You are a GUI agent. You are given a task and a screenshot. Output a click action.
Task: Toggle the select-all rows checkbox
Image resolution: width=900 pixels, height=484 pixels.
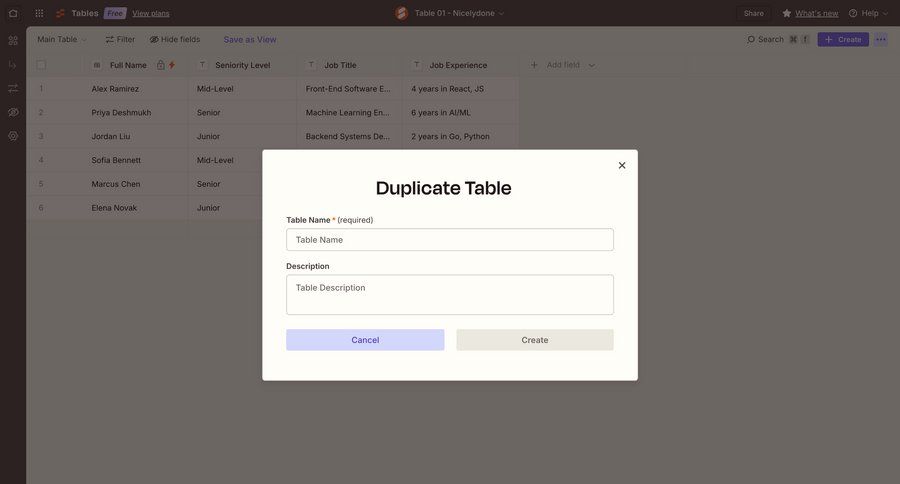pos(41,65)
